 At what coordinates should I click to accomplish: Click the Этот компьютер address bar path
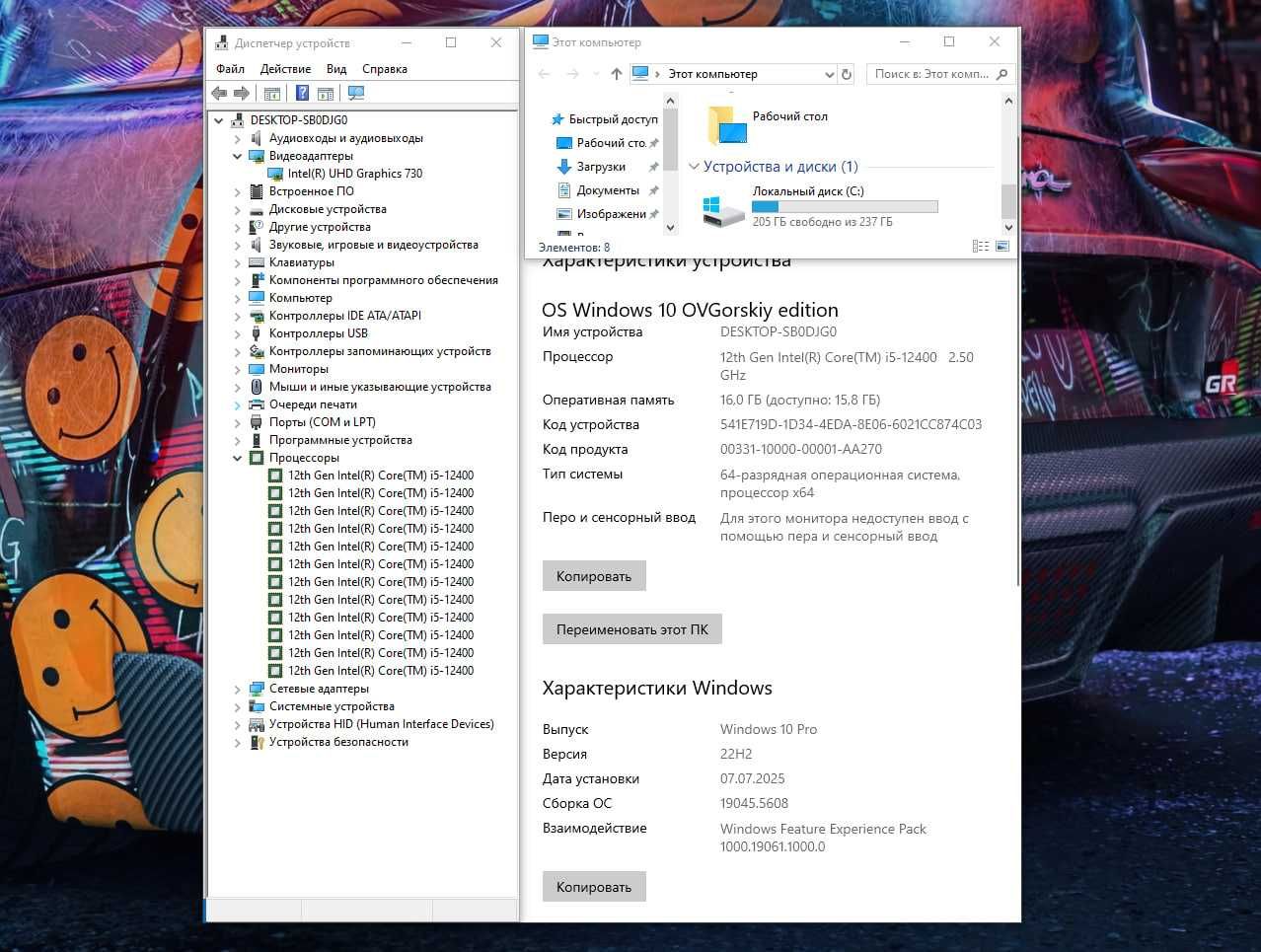713,74
